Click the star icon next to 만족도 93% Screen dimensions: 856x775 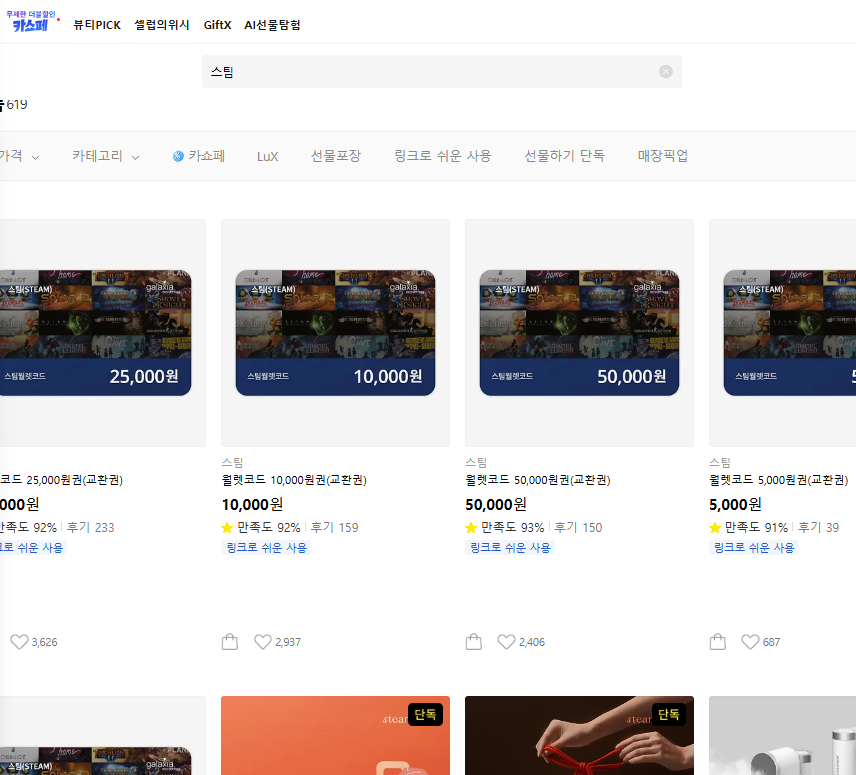coord(471,528)
